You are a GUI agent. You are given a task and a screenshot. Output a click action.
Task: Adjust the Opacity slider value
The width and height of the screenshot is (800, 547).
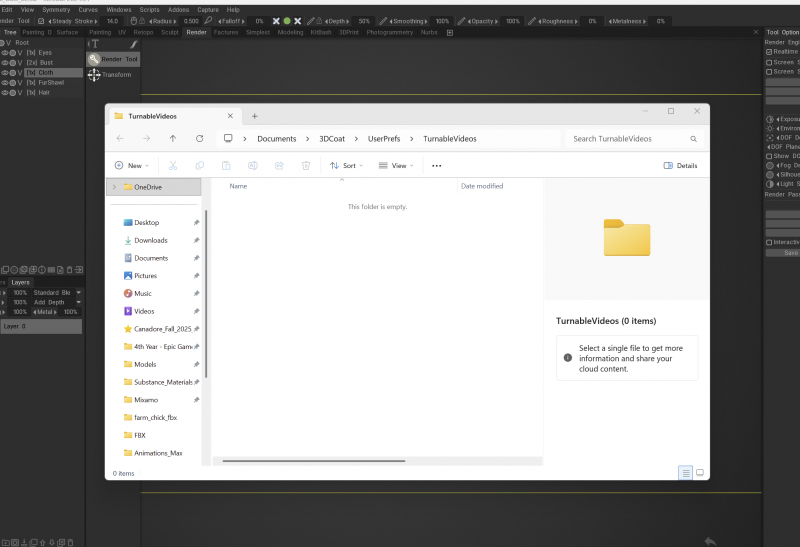point(513,21)
